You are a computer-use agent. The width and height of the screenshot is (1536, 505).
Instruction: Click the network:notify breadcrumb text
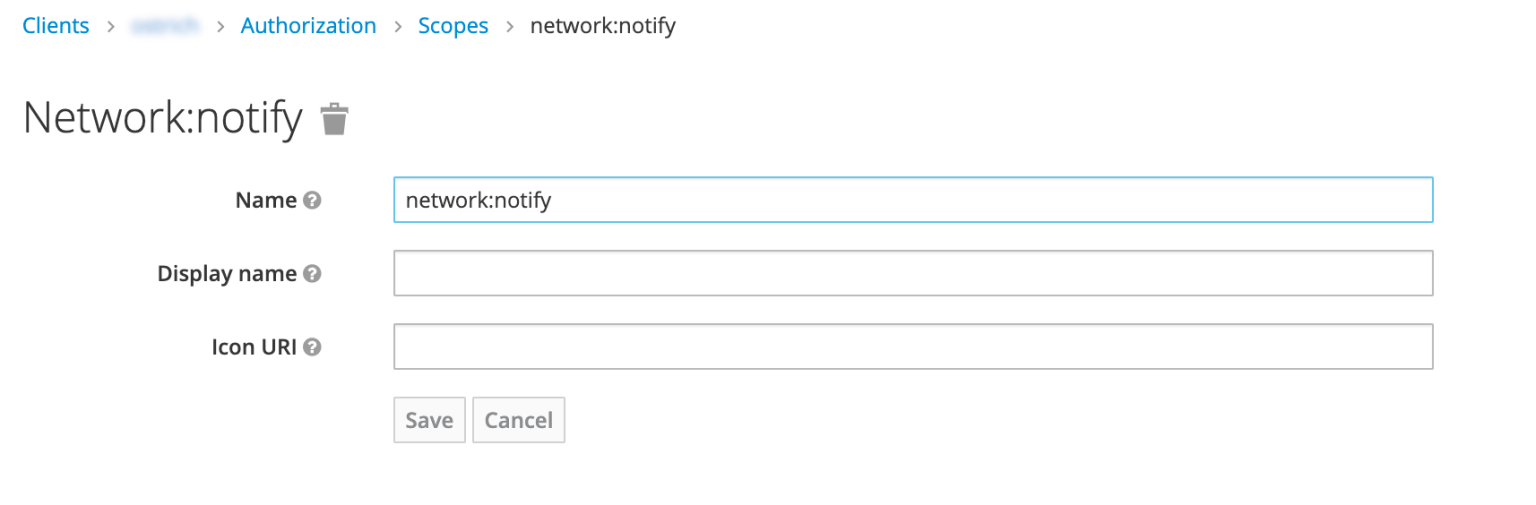click(x=602, y=26)
